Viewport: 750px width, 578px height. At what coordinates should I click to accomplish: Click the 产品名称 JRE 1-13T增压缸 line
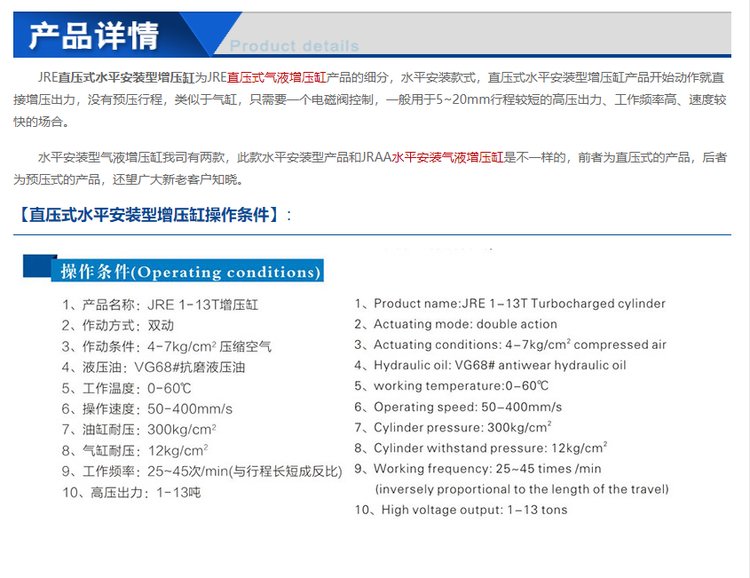tap(160, 304)
